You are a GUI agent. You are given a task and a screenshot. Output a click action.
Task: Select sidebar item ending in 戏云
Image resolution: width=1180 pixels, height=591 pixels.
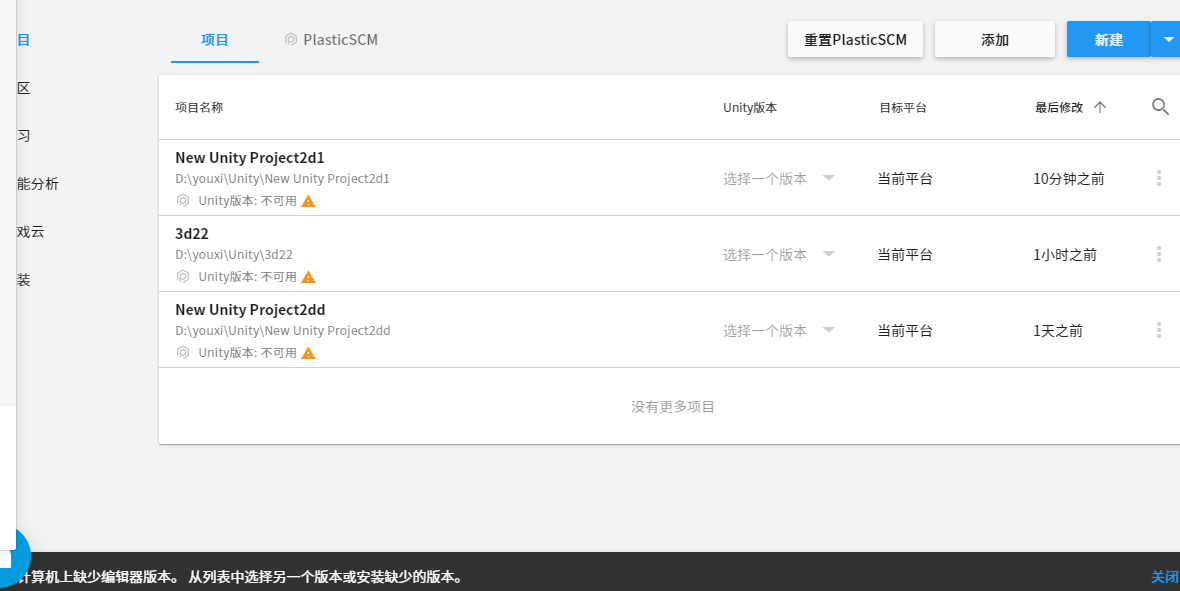point(31,232)
